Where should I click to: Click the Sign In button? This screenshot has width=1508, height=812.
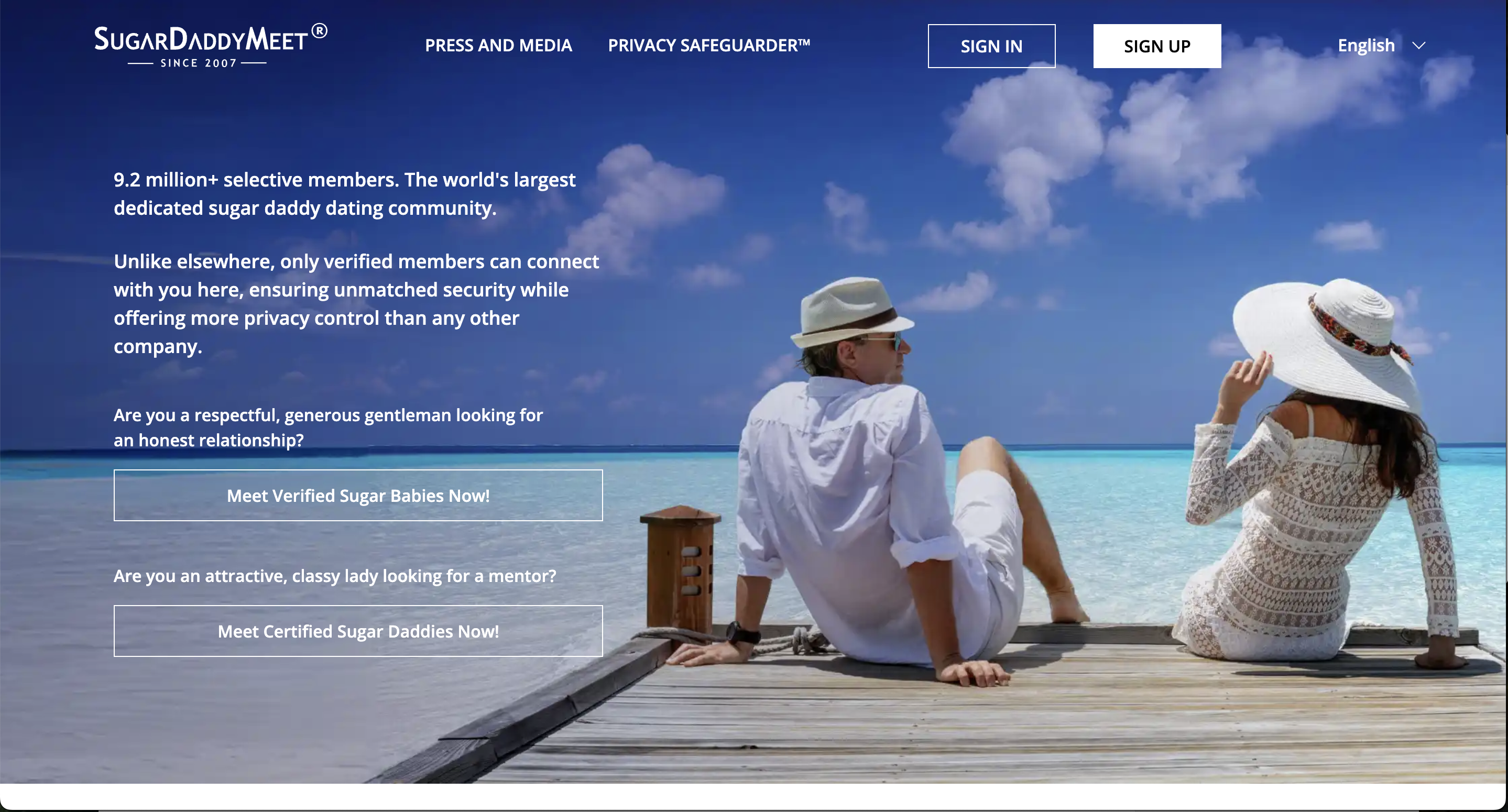click(991, 46)
